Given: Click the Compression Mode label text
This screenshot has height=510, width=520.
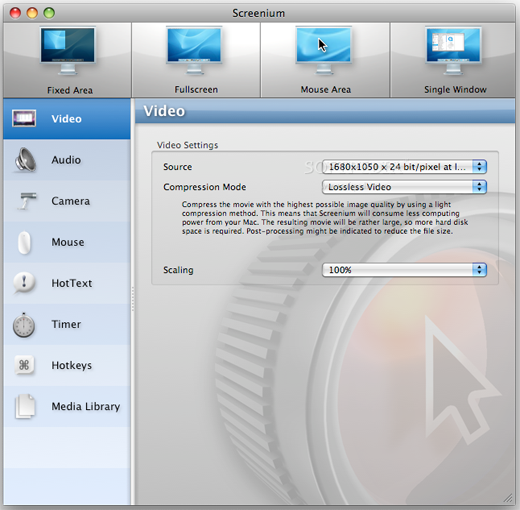Looking at the screenshot, I should (205, 187).
